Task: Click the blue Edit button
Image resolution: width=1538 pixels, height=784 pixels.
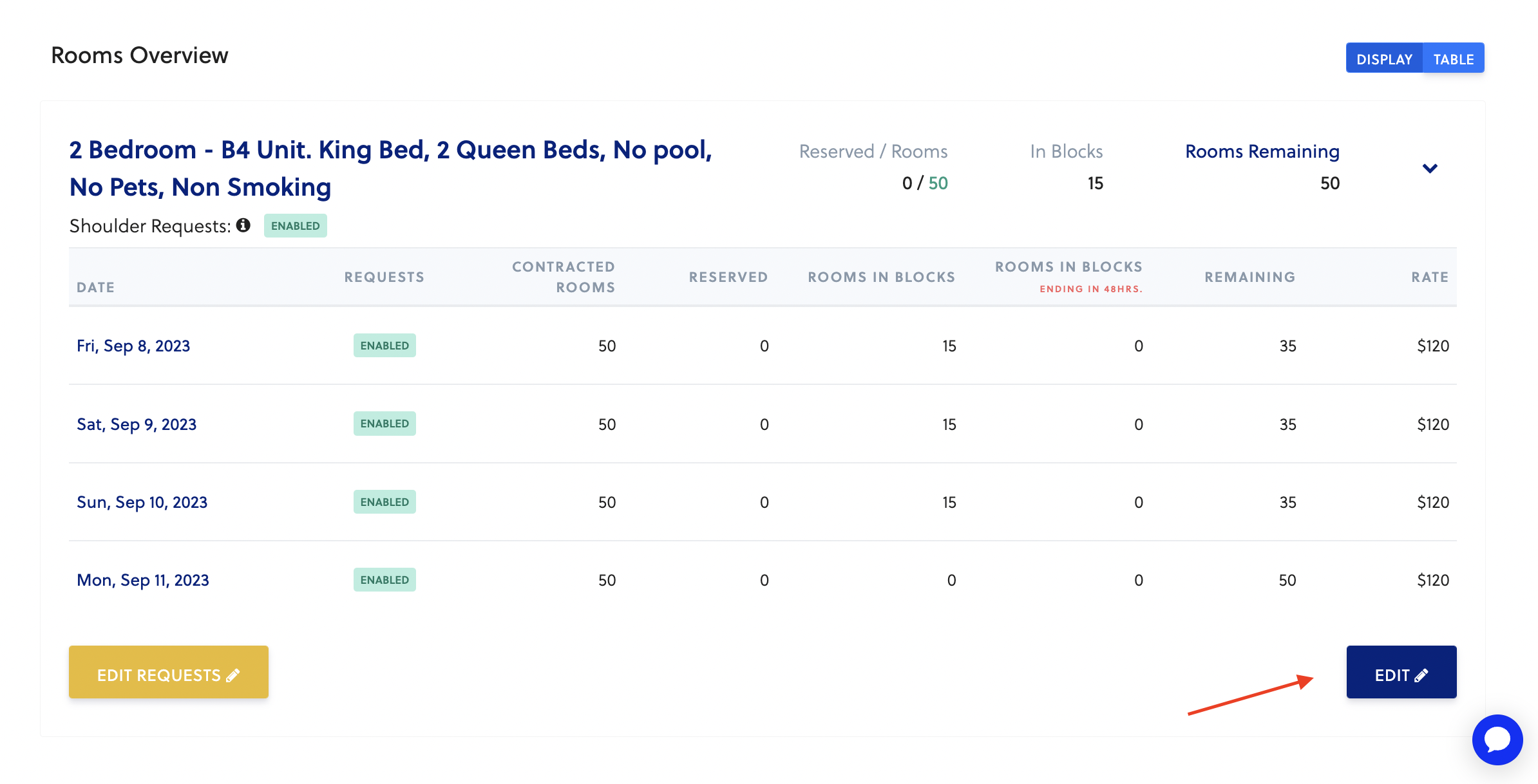Action: point(1401,673)
